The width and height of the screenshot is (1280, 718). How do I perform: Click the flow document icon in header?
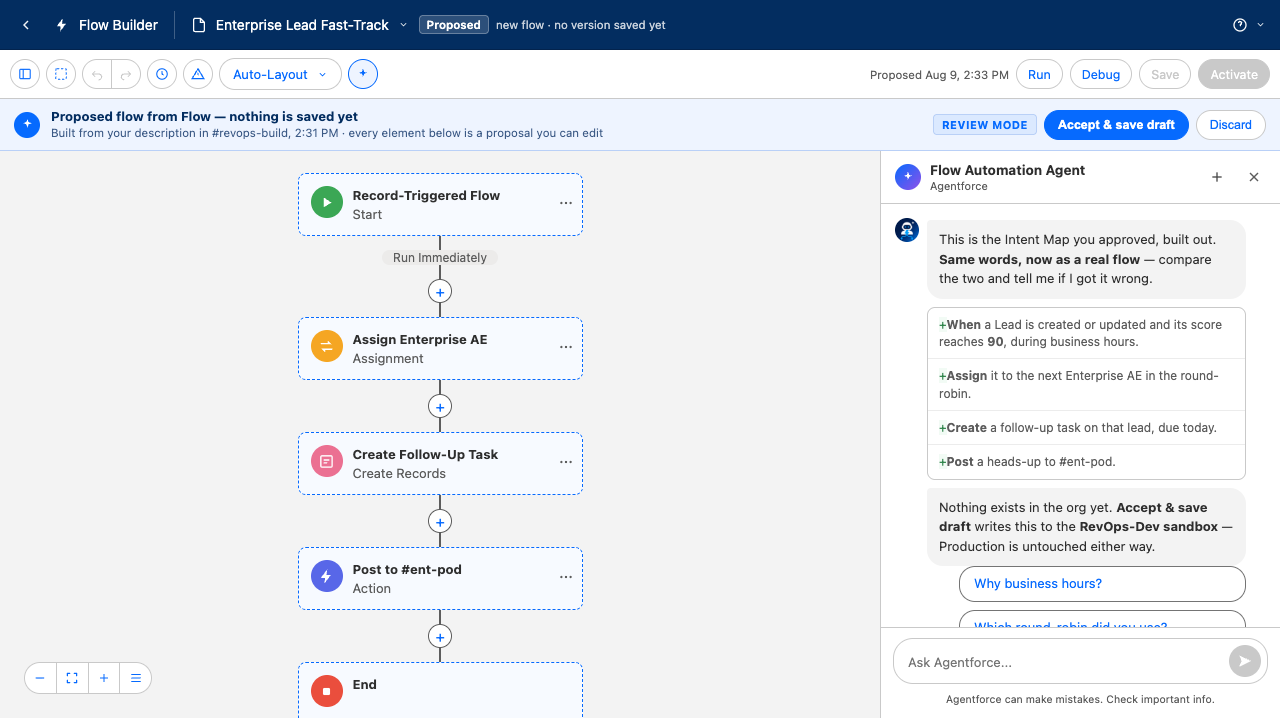coord(198,25)
